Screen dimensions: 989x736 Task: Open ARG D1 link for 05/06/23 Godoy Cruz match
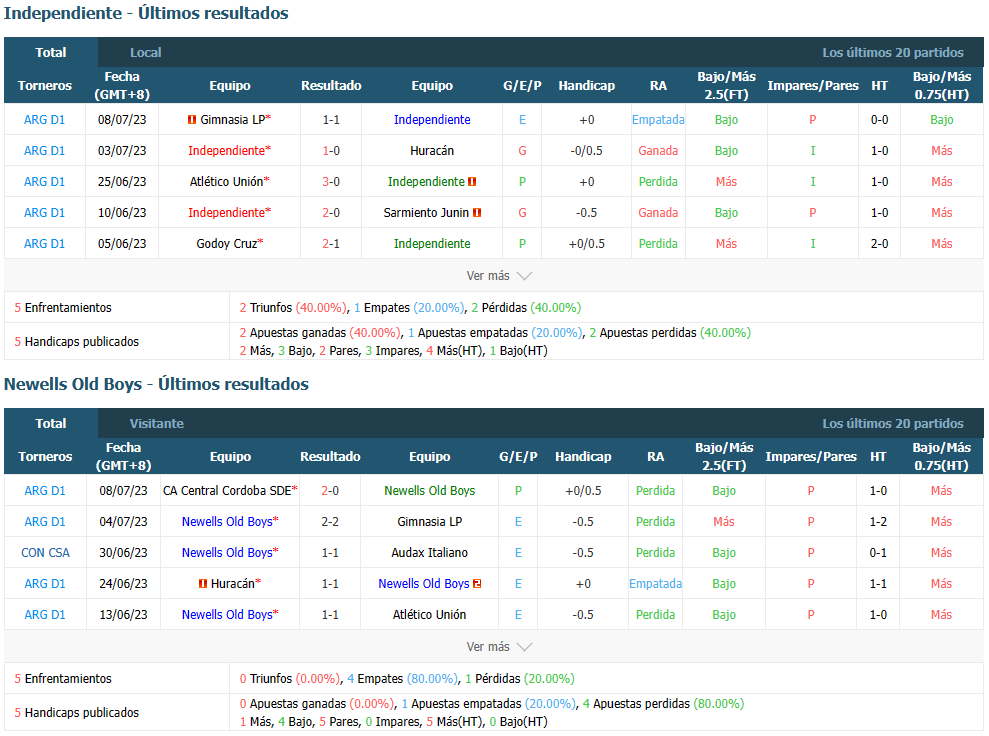(44, 243)
